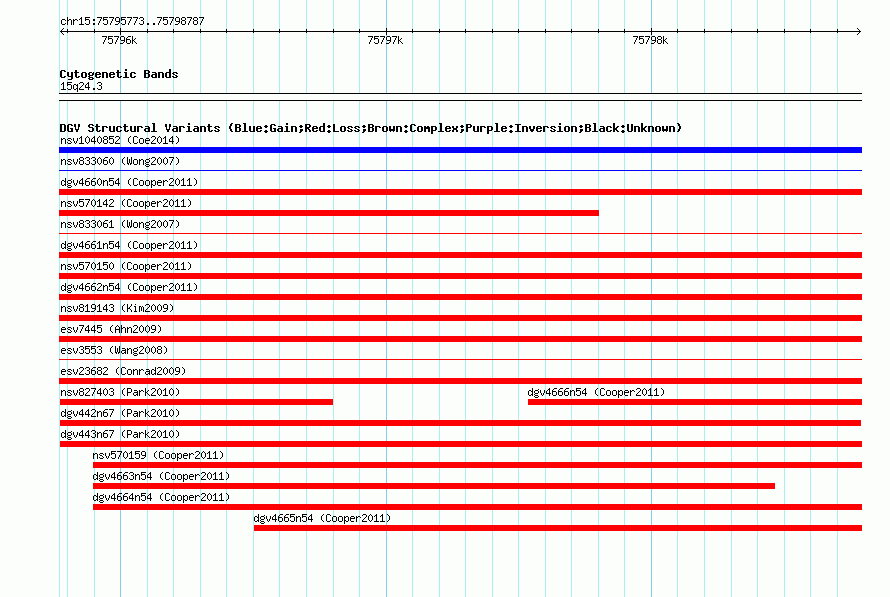Select the red dgv4665n54 loss bar
The image size is (890, 597).
tap(558, 528)
